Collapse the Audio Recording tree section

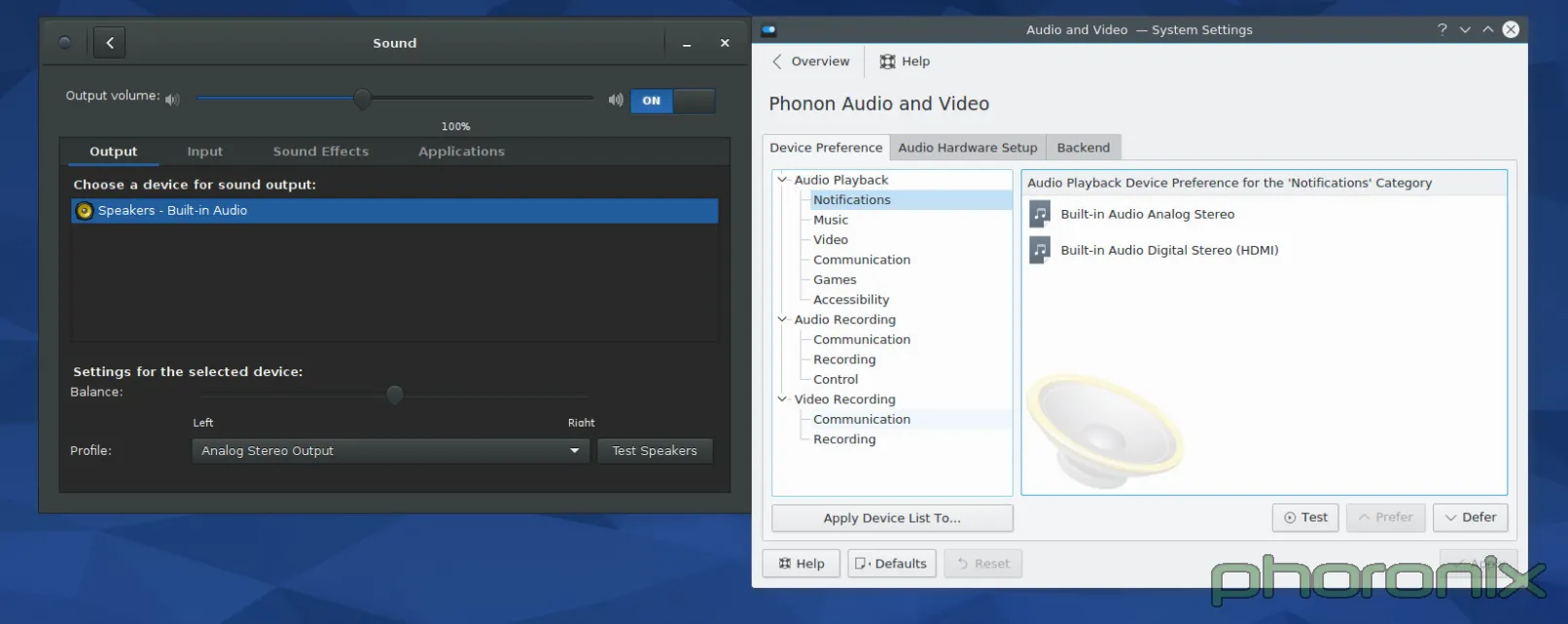point(782,319)
